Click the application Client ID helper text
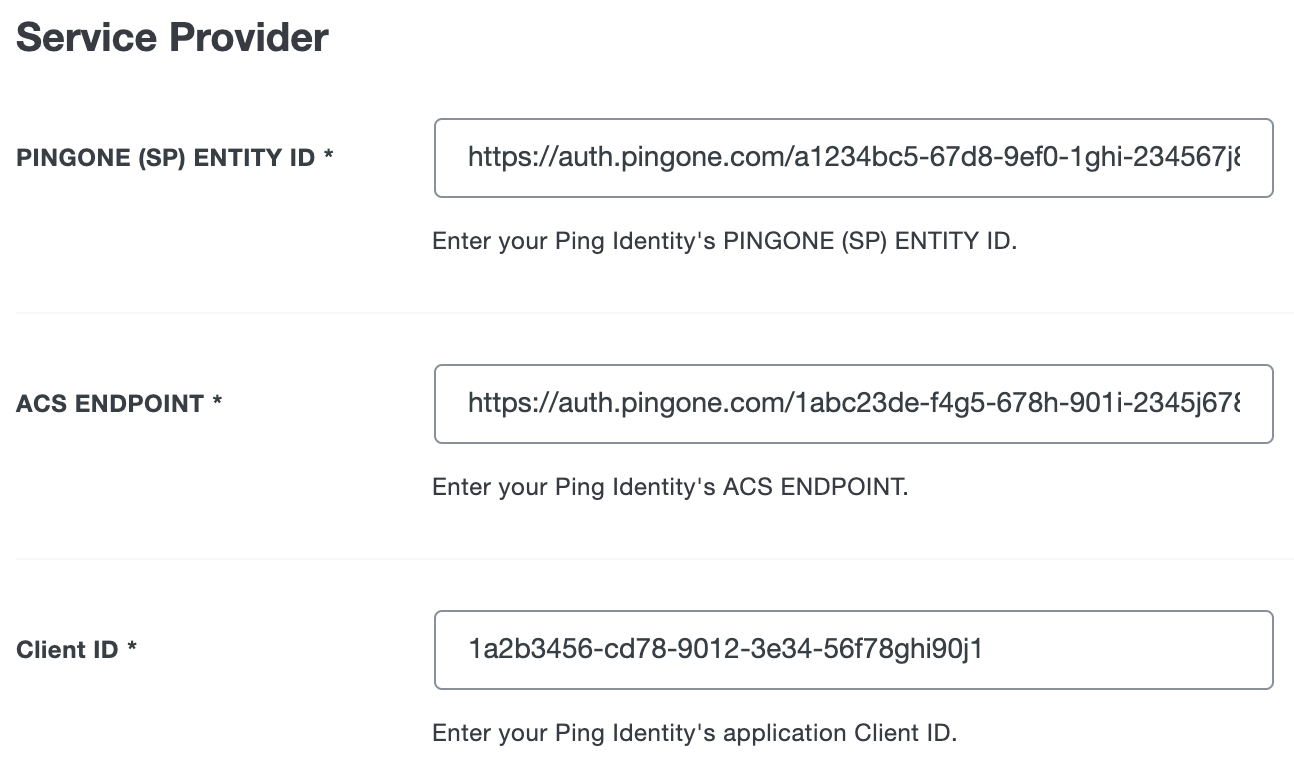 (693, 732)
